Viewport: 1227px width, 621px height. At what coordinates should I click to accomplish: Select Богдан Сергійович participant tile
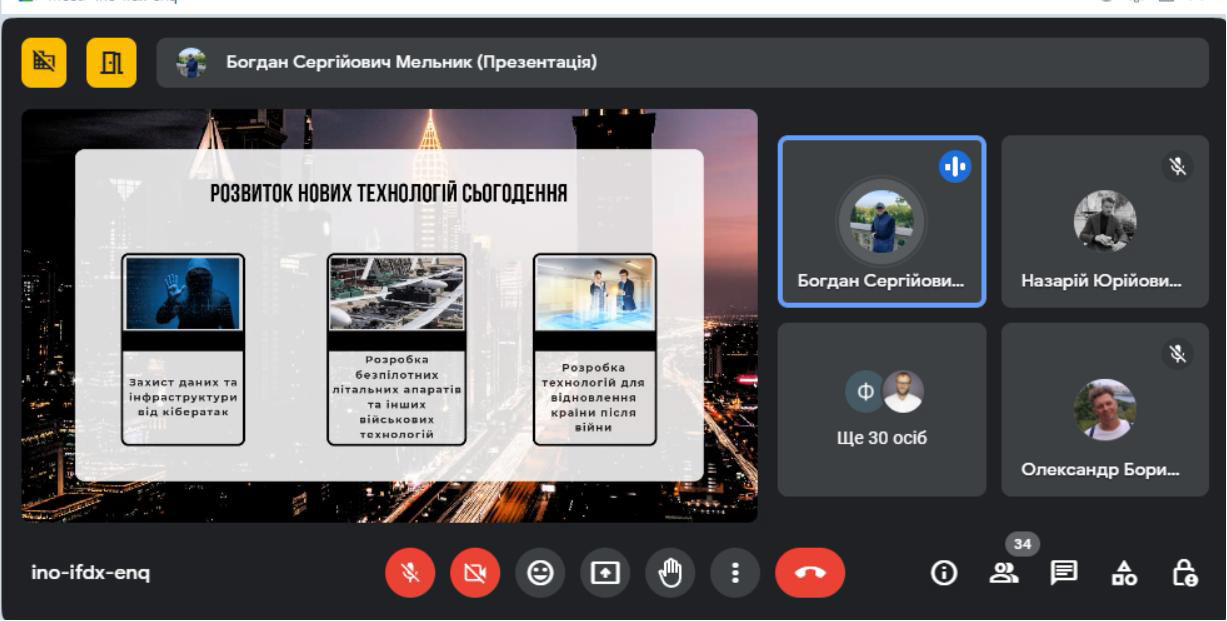point(881,221)
